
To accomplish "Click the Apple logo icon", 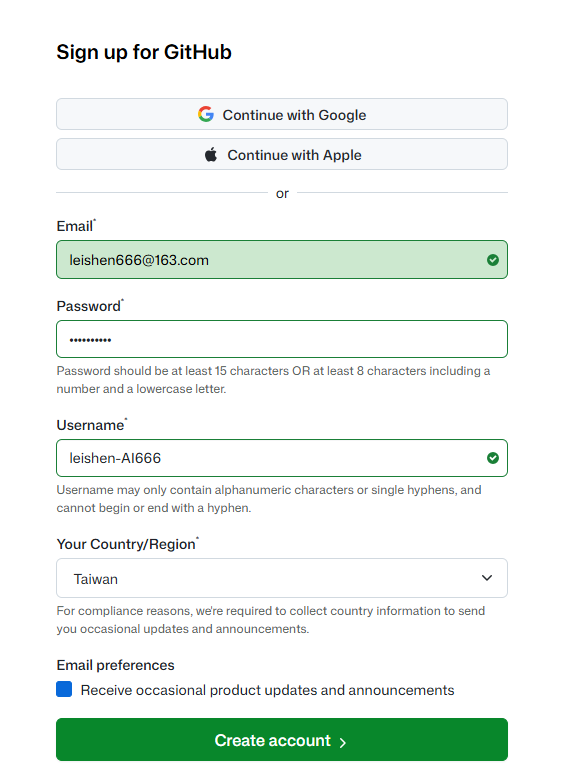I will [x=211, y=155].
